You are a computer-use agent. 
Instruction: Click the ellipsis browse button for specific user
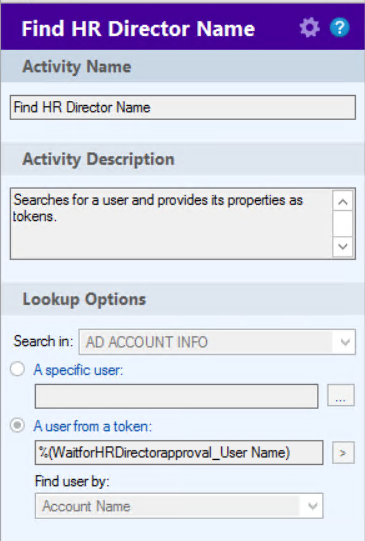point(341,395)
